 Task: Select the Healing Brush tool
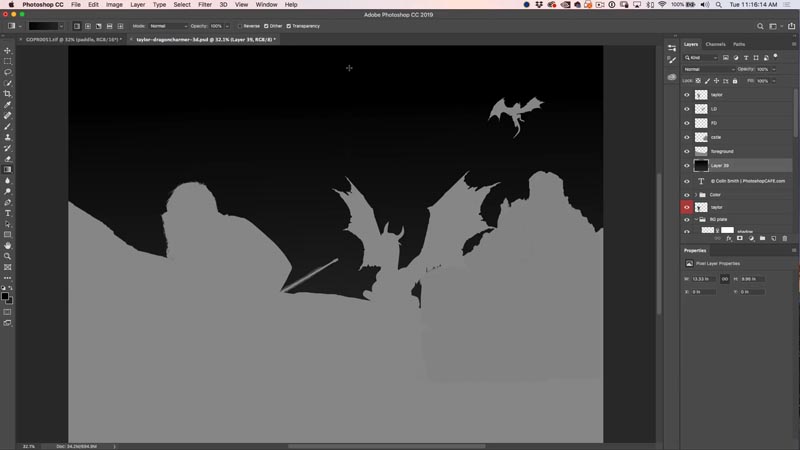point(8,116)
